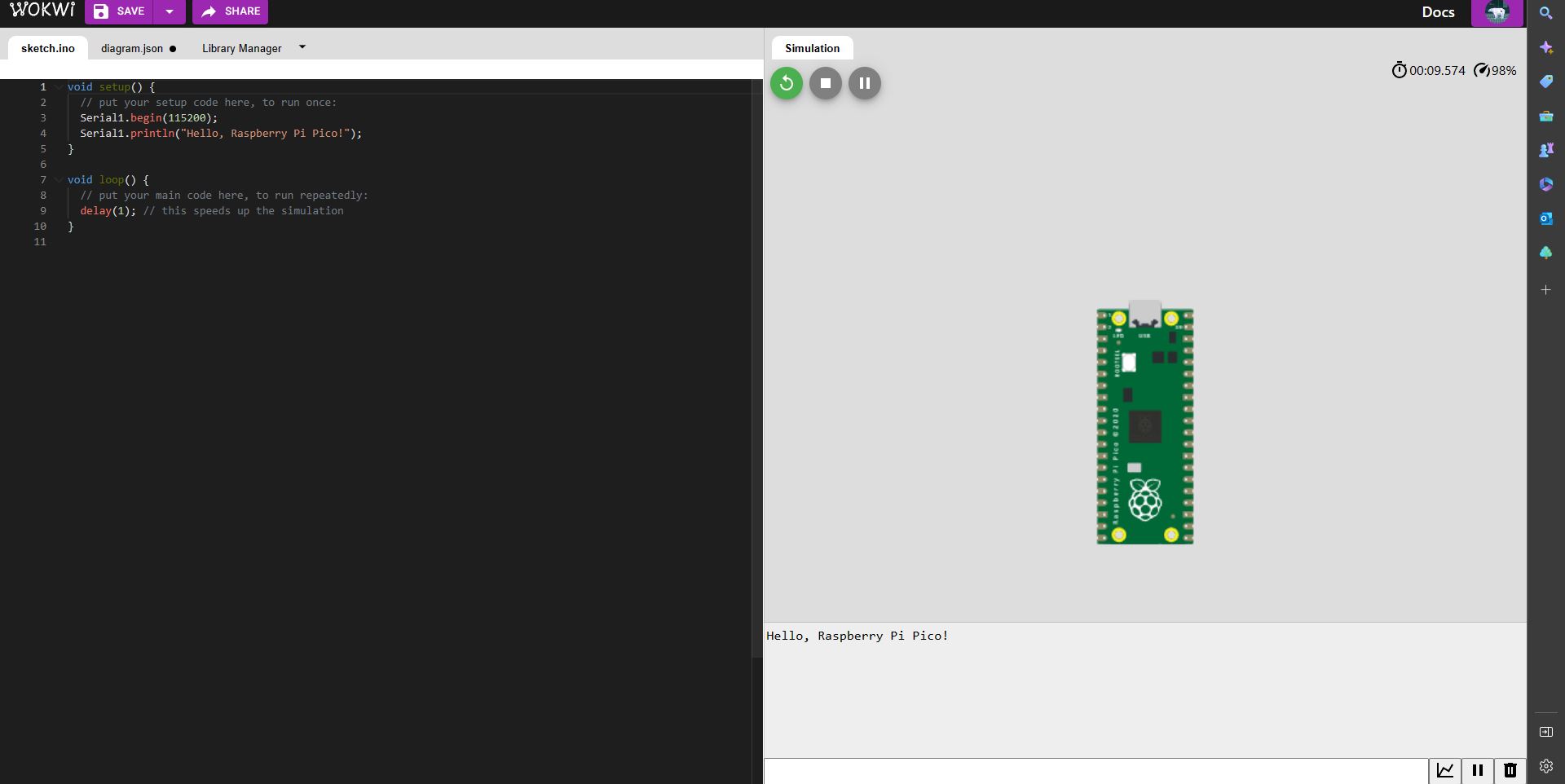Image resolution: width=1565 pixels, height=784 pixels.
Task: Open browser sidebar search icon
Action: point(1545,13)
